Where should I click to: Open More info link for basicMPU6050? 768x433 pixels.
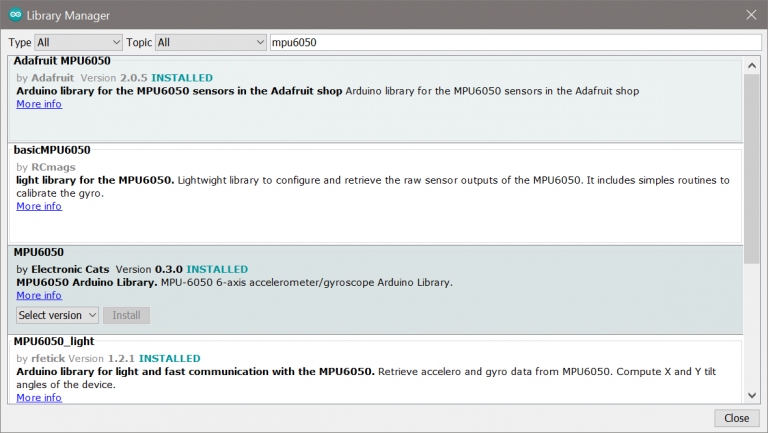pos(39,206)
